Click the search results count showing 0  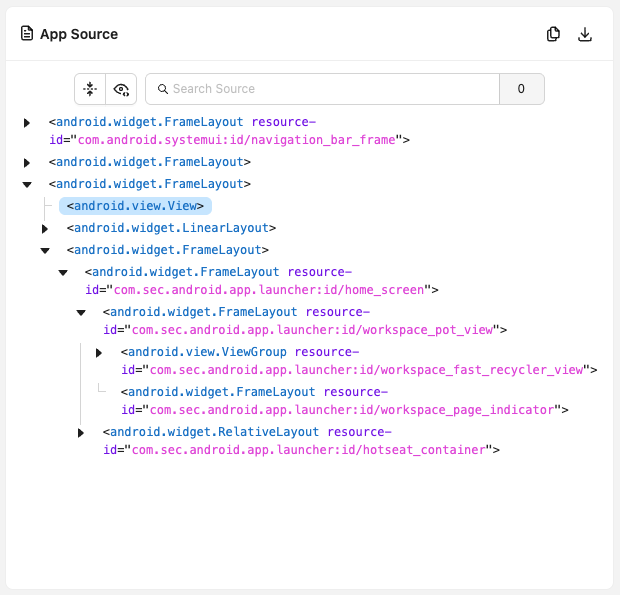coord(522,89)
